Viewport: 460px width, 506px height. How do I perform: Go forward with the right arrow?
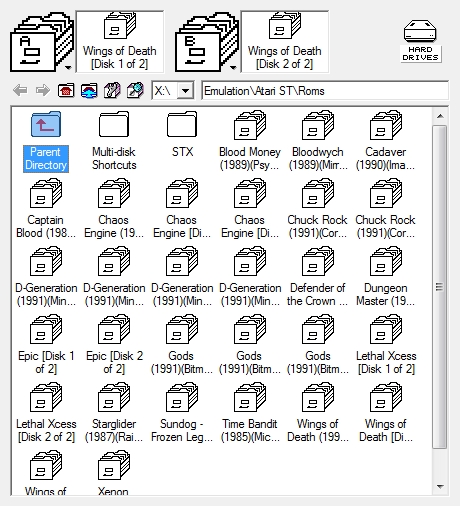(43, 90)
